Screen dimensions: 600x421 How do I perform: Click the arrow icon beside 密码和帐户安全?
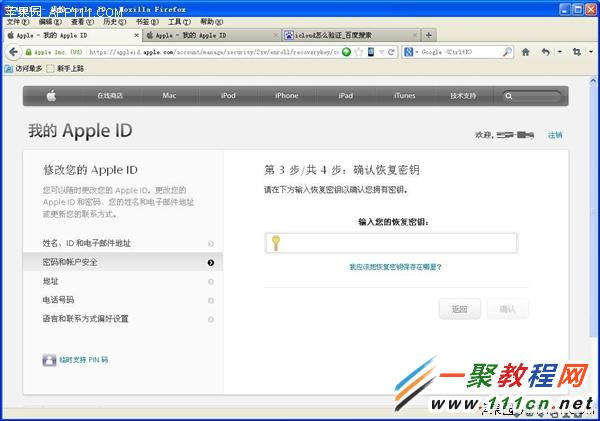coord(211,263)
